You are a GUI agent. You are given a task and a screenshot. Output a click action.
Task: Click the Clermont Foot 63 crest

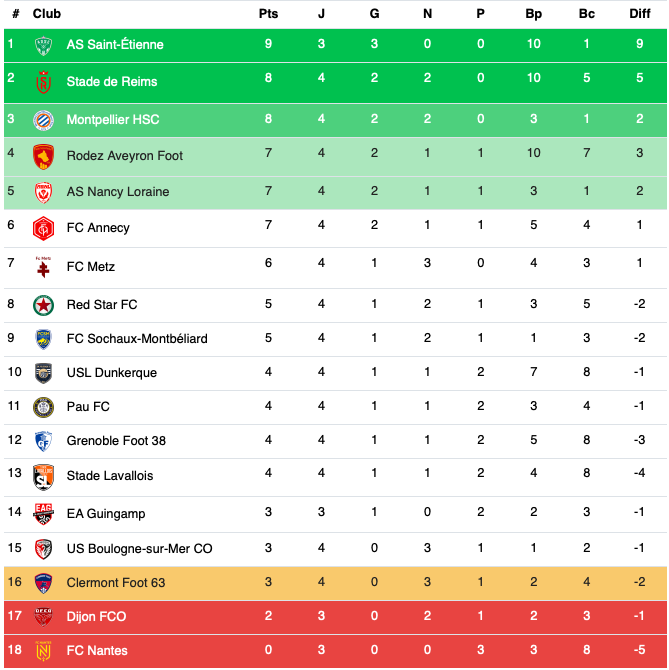(43, 583)
